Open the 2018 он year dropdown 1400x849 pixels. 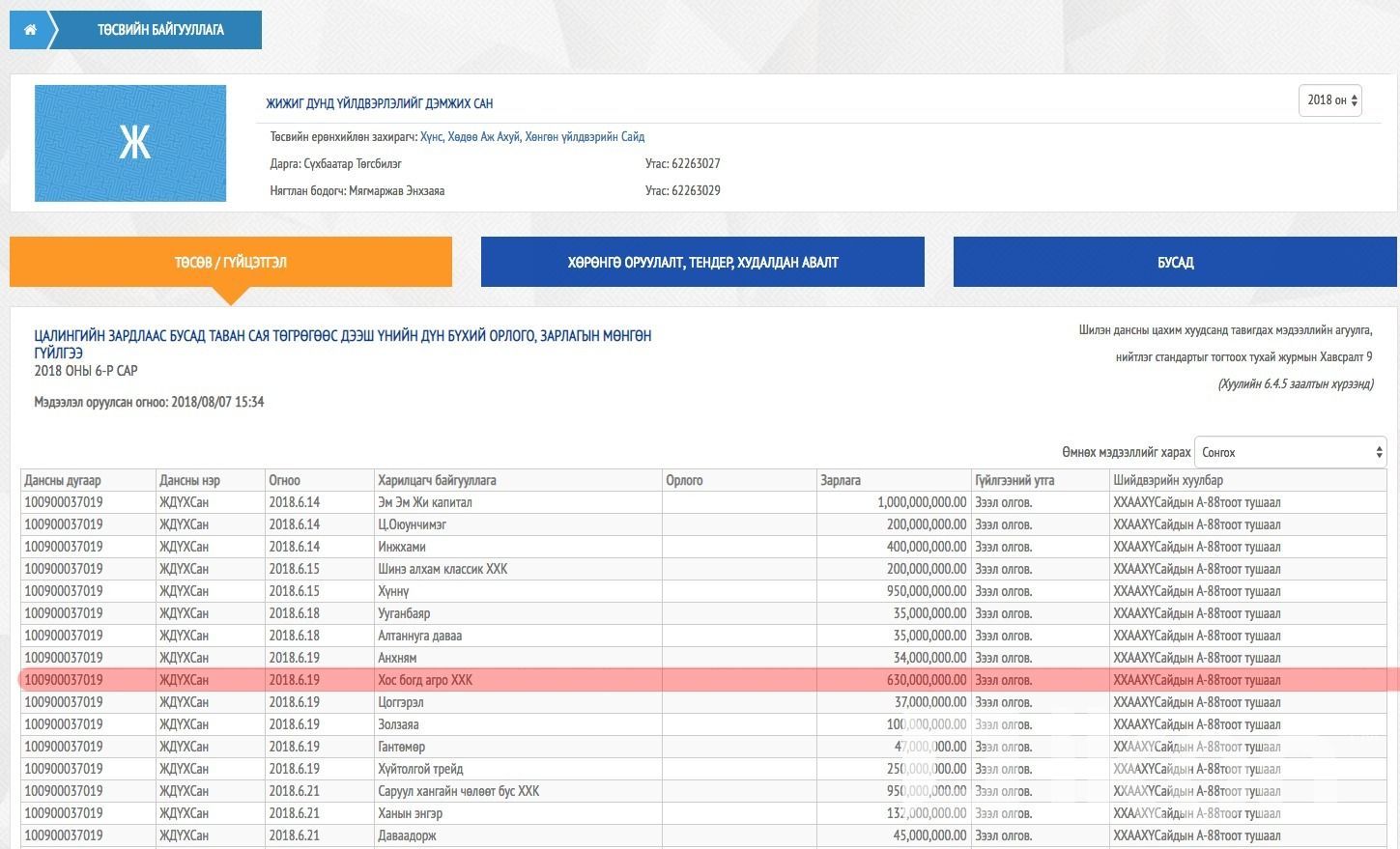point(1329,100)
